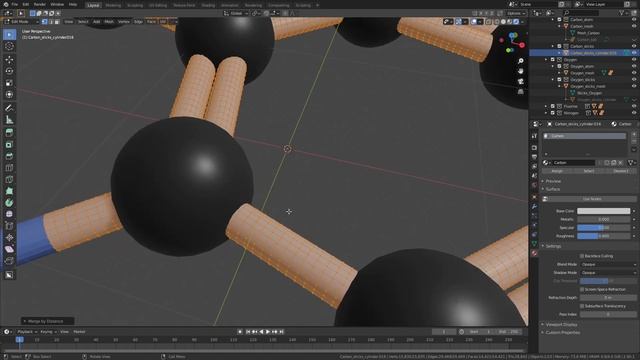Select the Transform tool
The width and height of the screenshot is (640, 360).
tap(9, 95)
